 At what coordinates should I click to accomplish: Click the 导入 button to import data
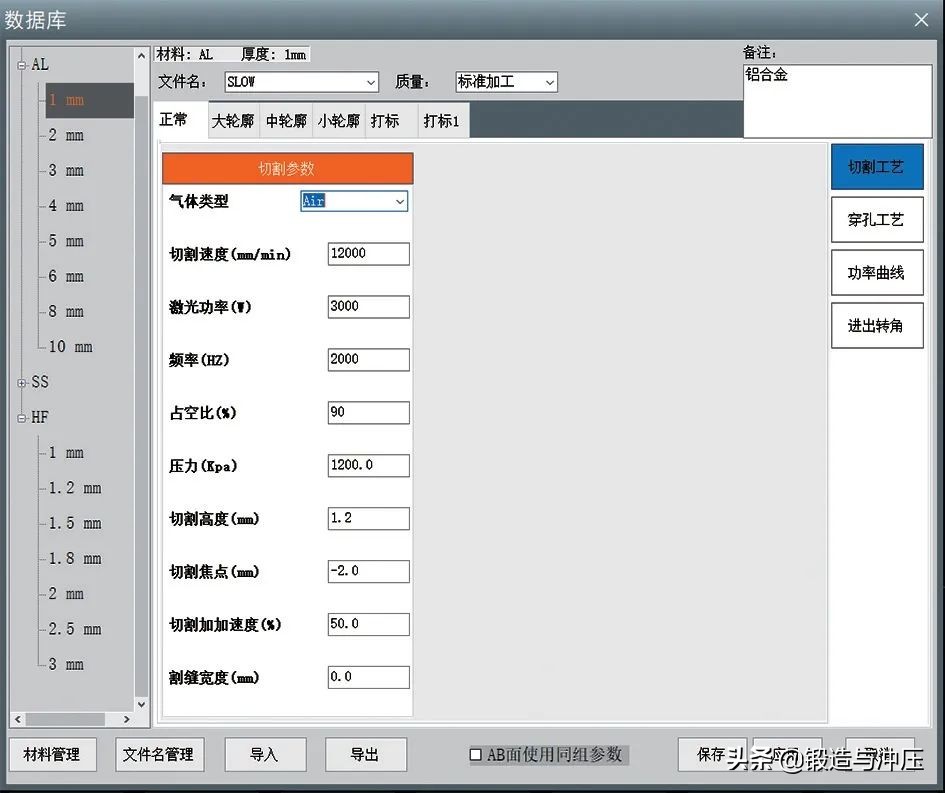pyautogui.click(x=265, y=755)
